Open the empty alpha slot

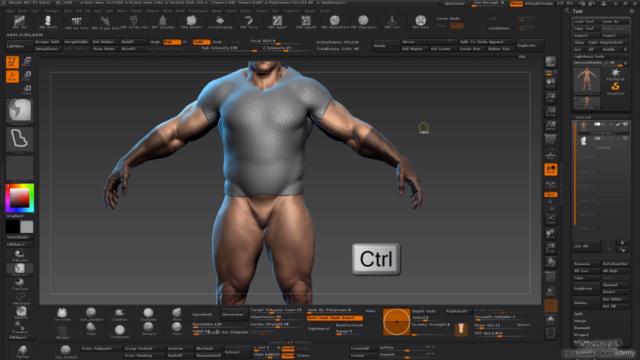pyautogui.click(x=20, y=168)
